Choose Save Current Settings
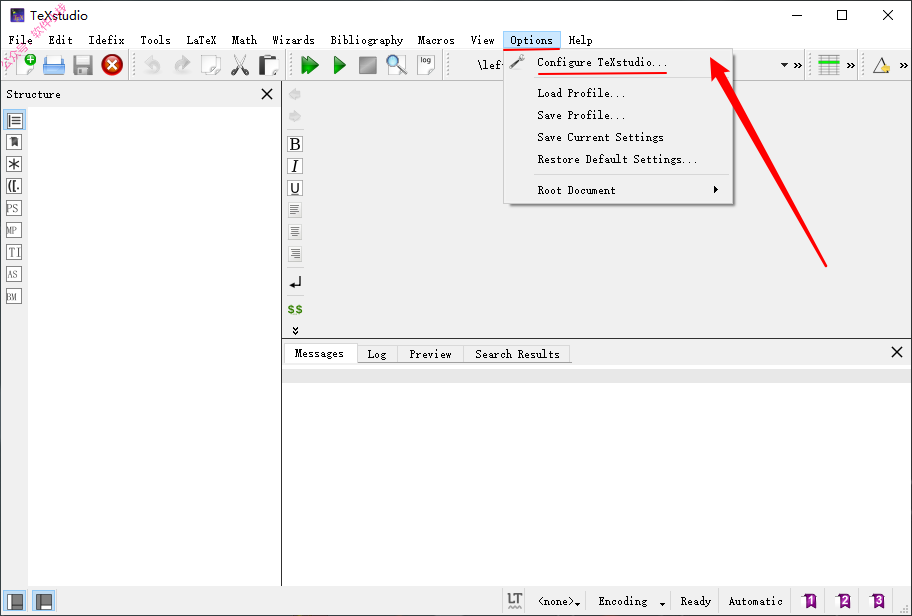Screen dimensions: 912x616 618,137
